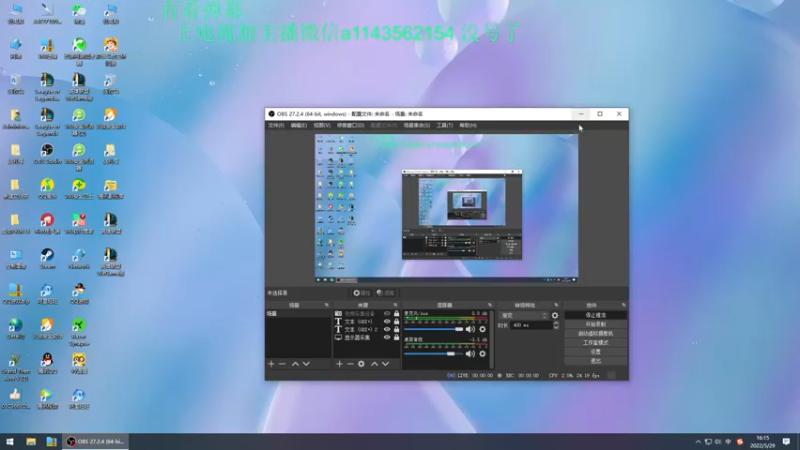Open source properties button above docks
This screenshot has height=450, width=800.
click(362, 293)
